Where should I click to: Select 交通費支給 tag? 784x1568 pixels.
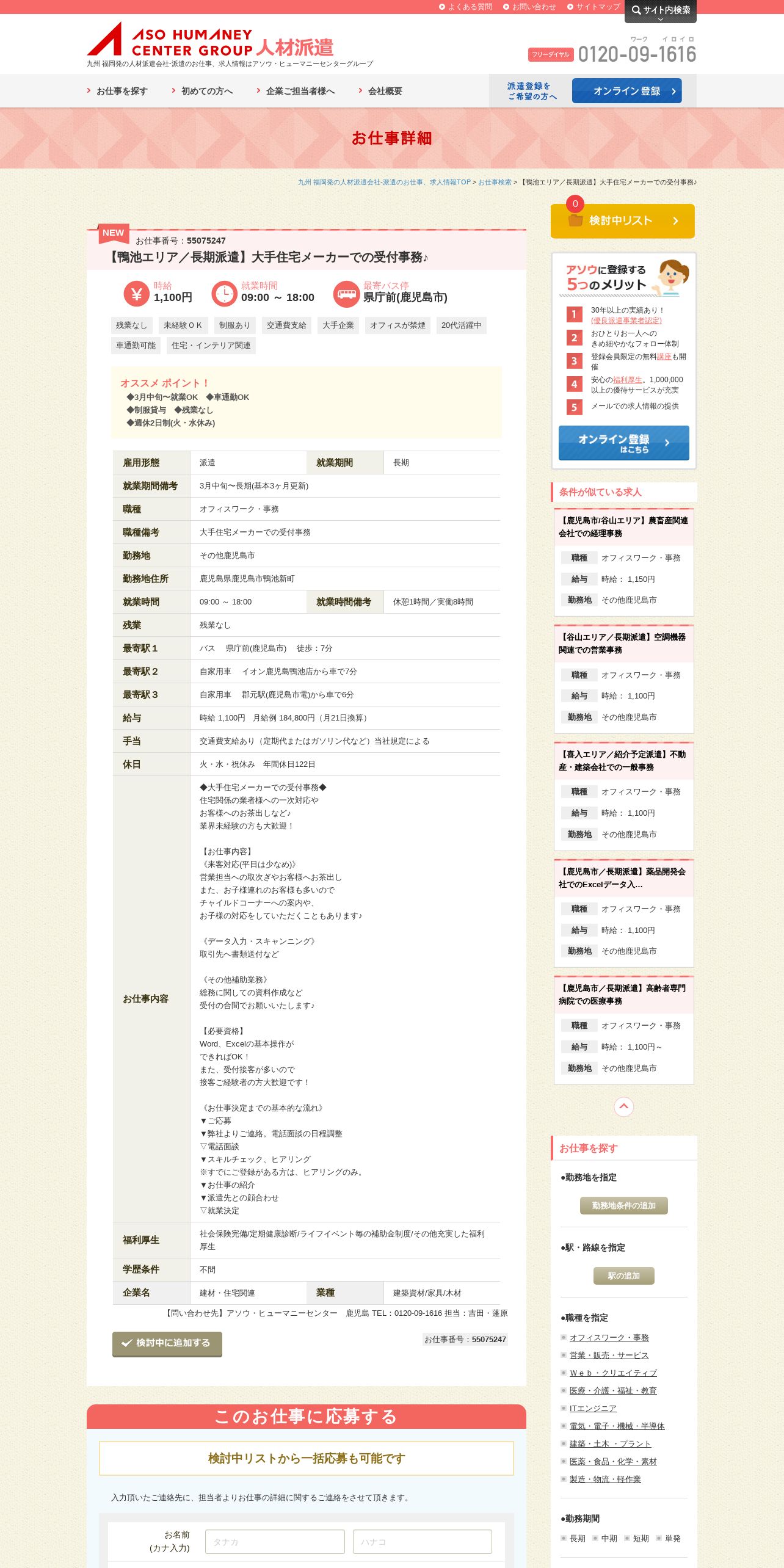tap(286, 325)
